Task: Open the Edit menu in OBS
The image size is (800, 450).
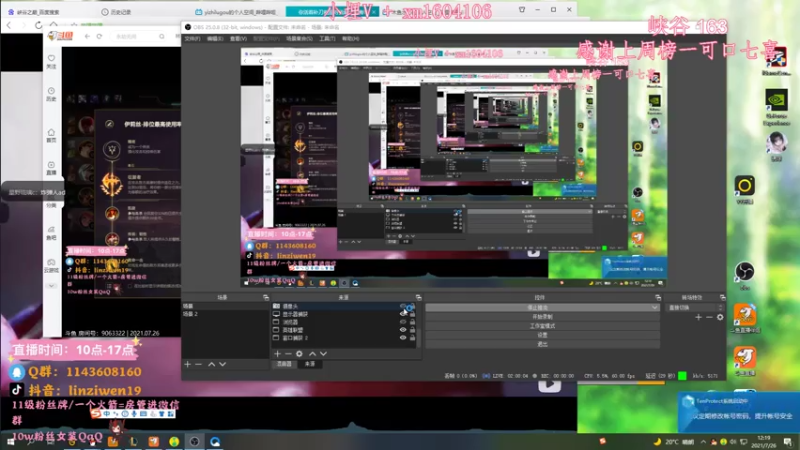Action: pyautogui.click(x=215, y=39)
